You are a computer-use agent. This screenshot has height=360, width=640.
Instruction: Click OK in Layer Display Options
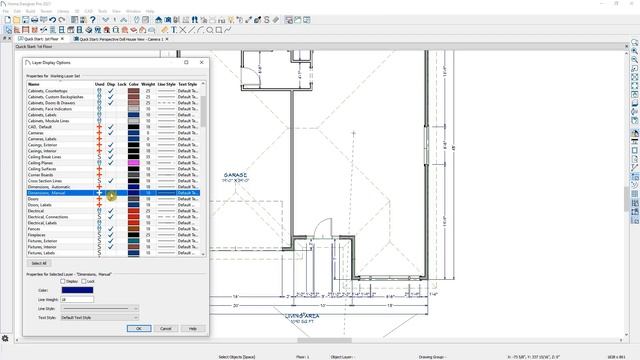pos(139,329)
